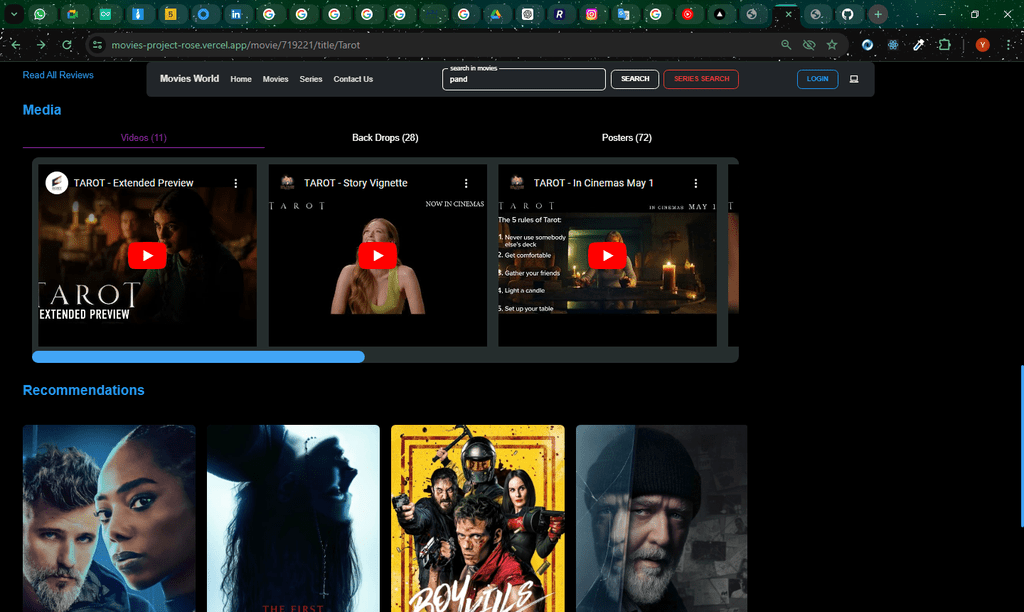Open the Google Translate tab
The height and width of the screenshot is (612, 1024).
pyautogui.click(x=624, y=14)
